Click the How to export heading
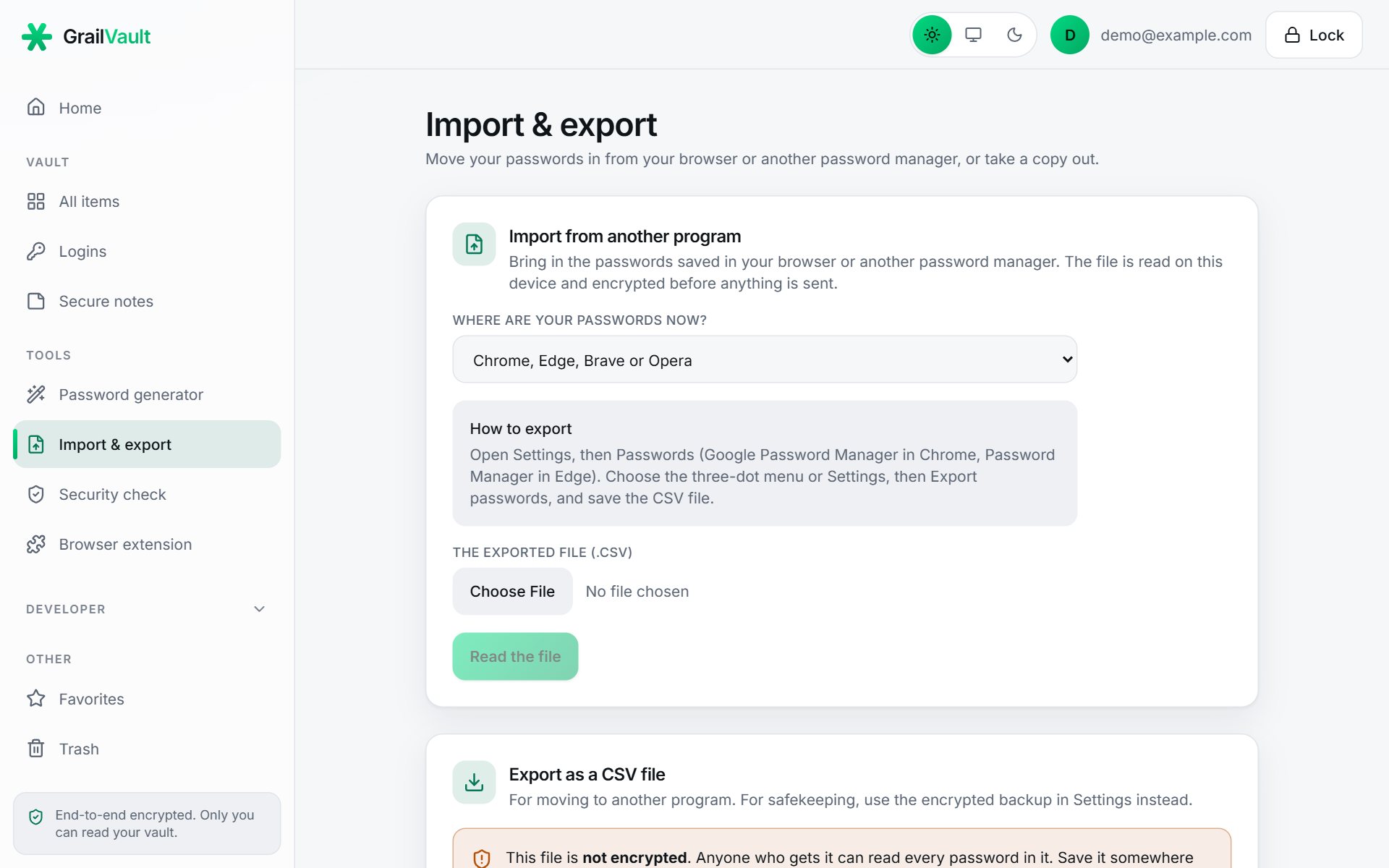The image size is (1389, 868). tap(520, 428)
